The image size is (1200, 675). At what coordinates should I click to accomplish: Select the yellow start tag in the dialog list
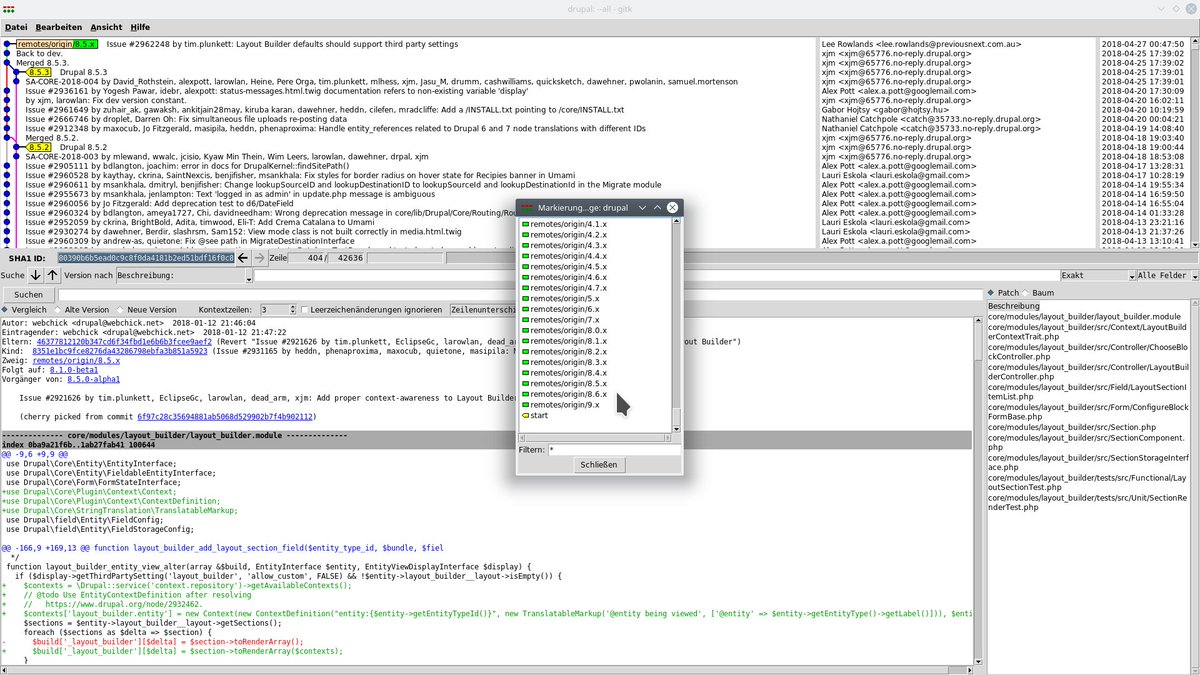[x=535, y=415]
